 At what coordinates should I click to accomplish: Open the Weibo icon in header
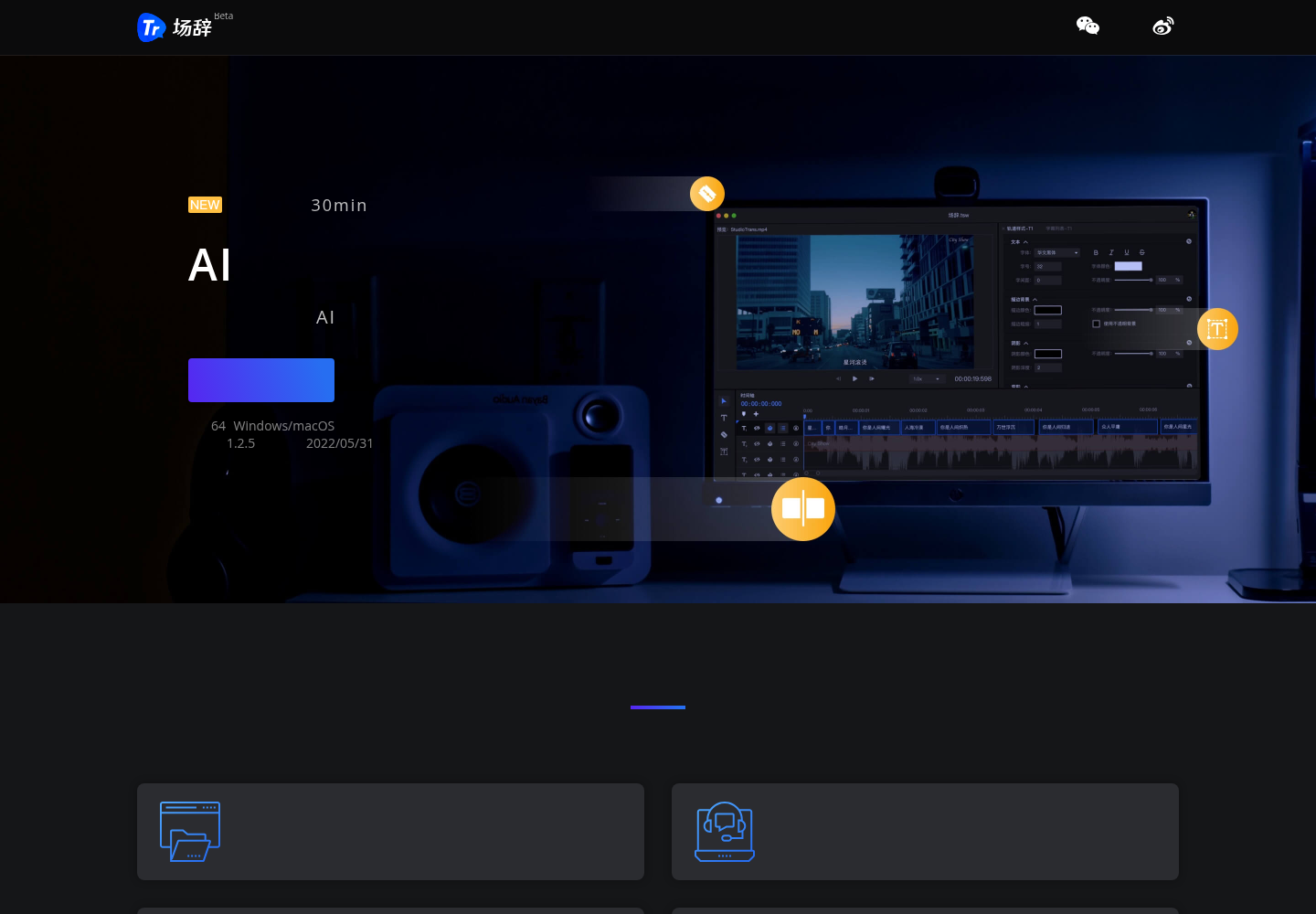[x=1162, y=26]
